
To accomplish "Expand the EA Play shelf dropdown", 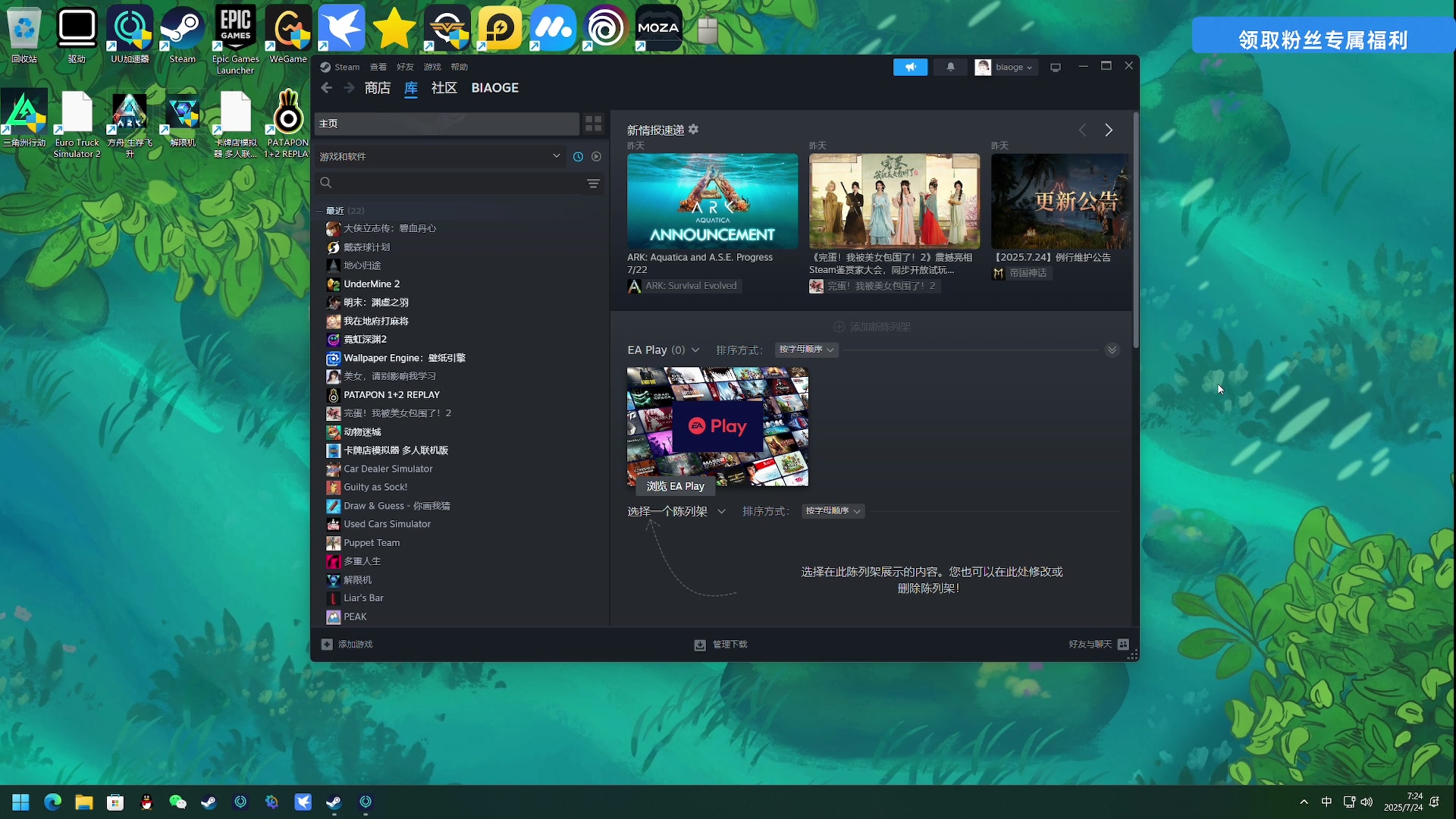I will pyautogui.click(x=695, y=350).
